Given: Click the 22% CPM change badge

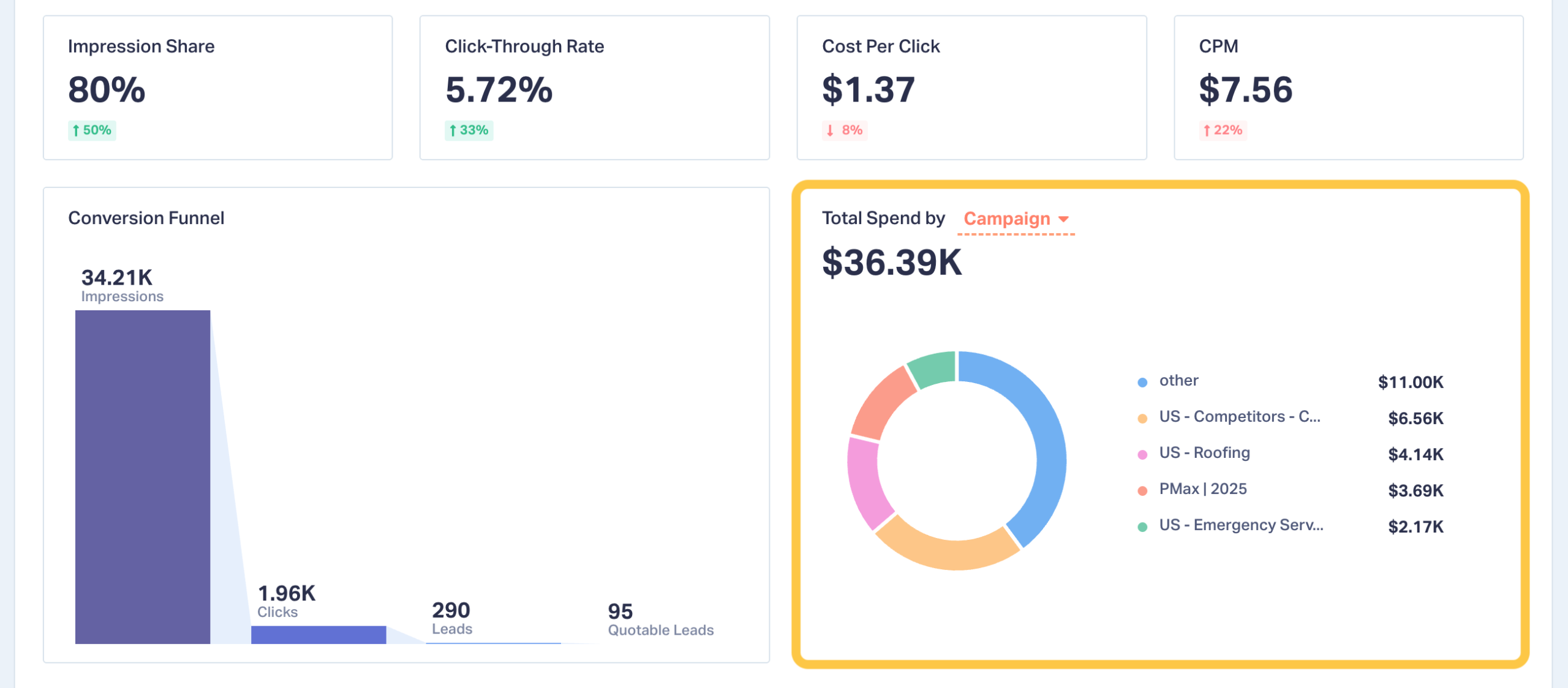Looking at the screenshot, I should click(x=1223, y=130).
